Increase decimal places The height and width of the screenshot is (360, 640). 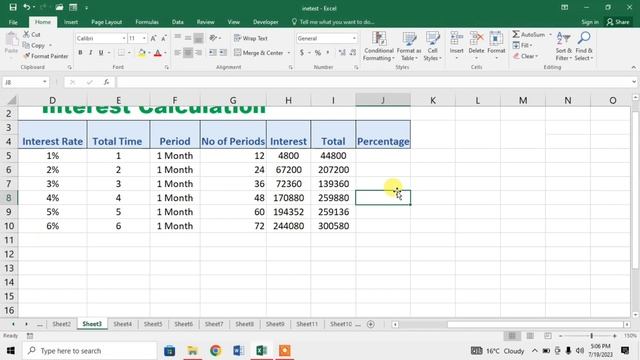point(342,53)
